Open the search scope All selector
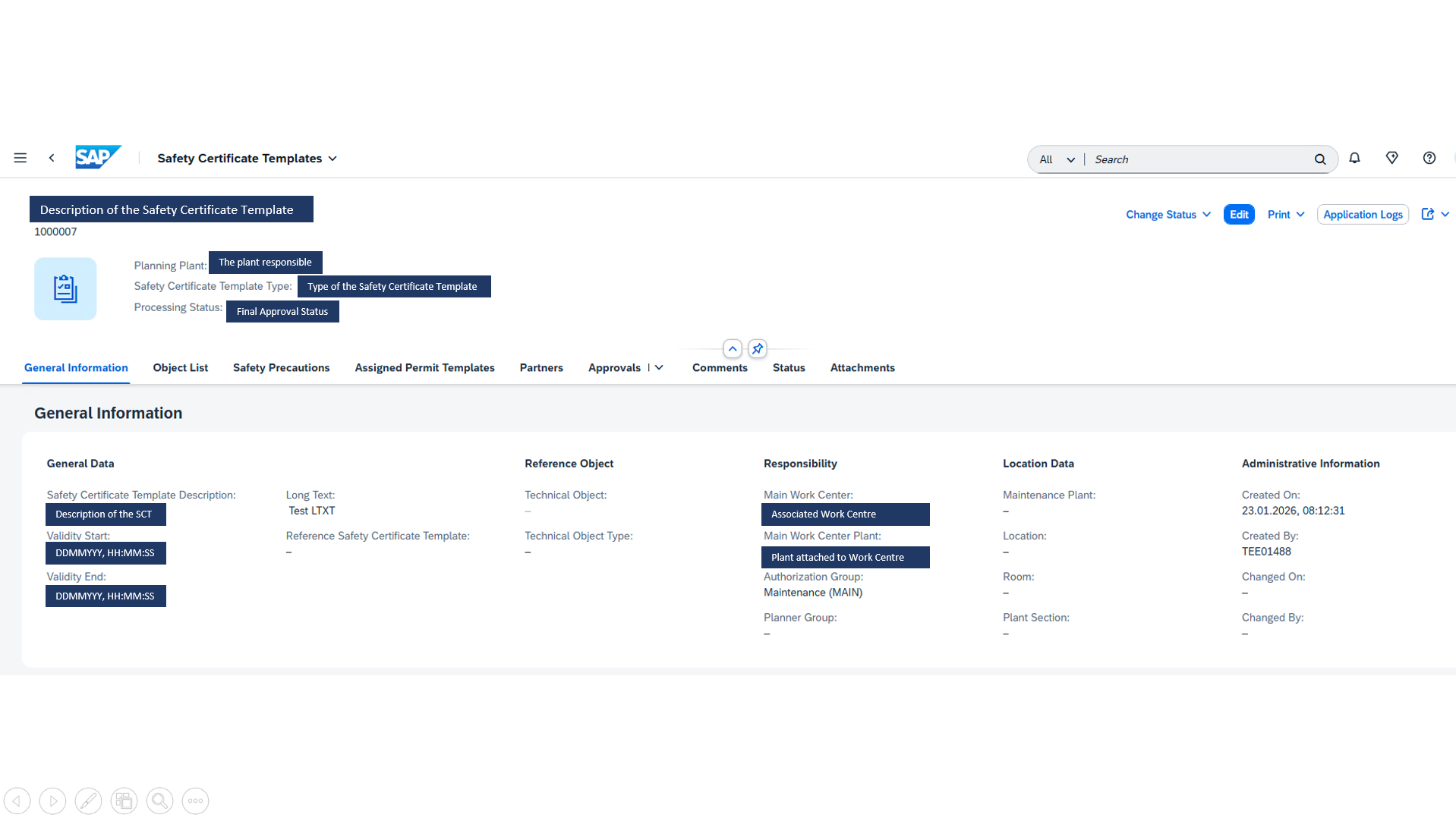1456x818 pixels. tap(1057, 159)
